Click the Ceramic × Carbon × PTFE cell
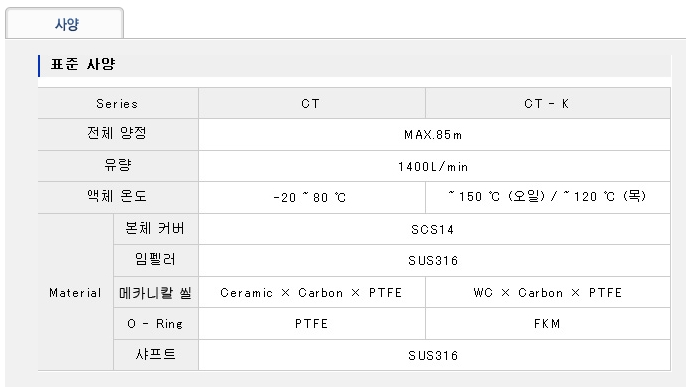686x387 pixels. pyautogui.click(x=312, y=292)
